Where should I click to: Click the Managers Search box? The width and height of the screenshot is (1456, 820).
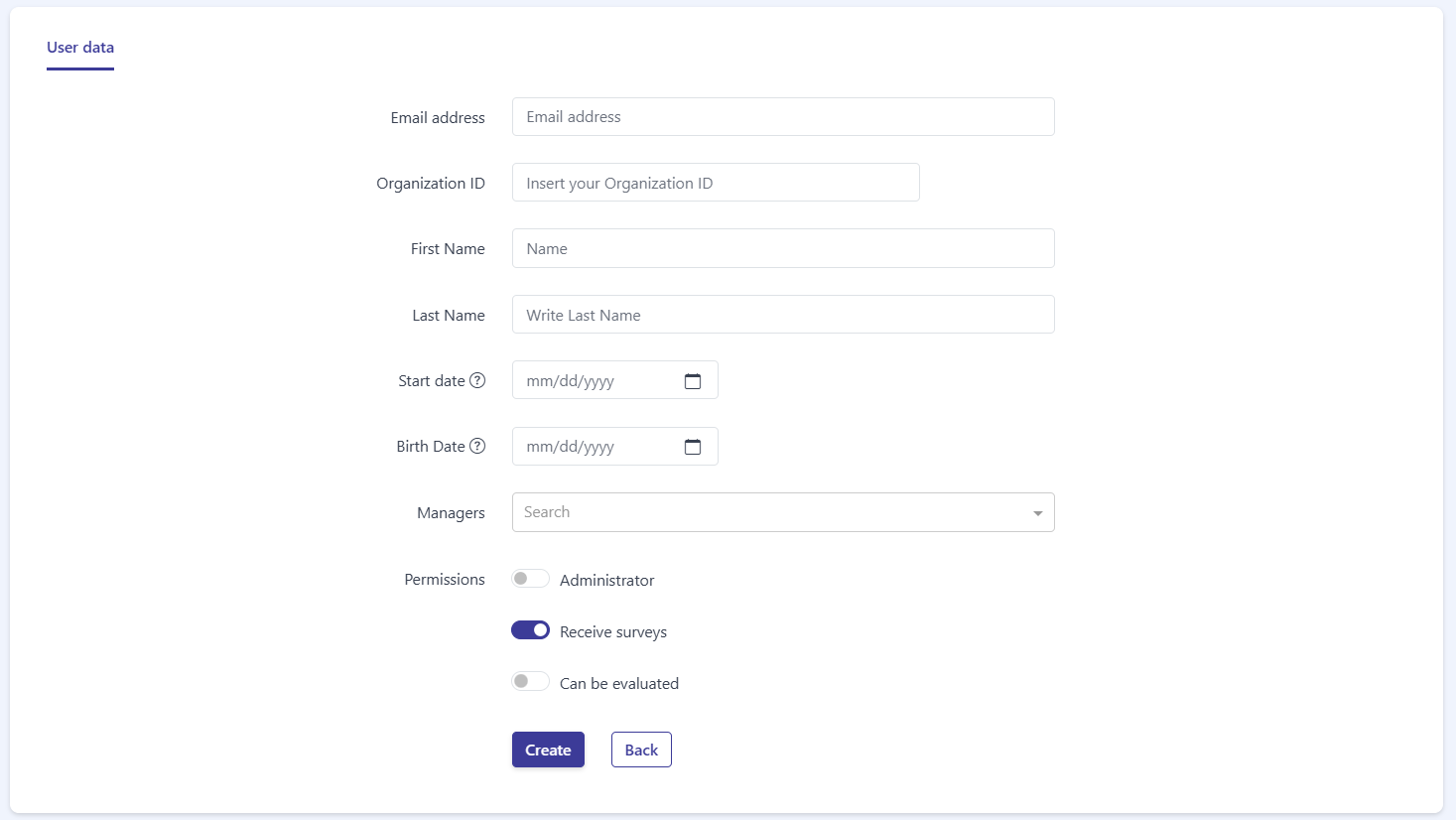pos(783,512)
